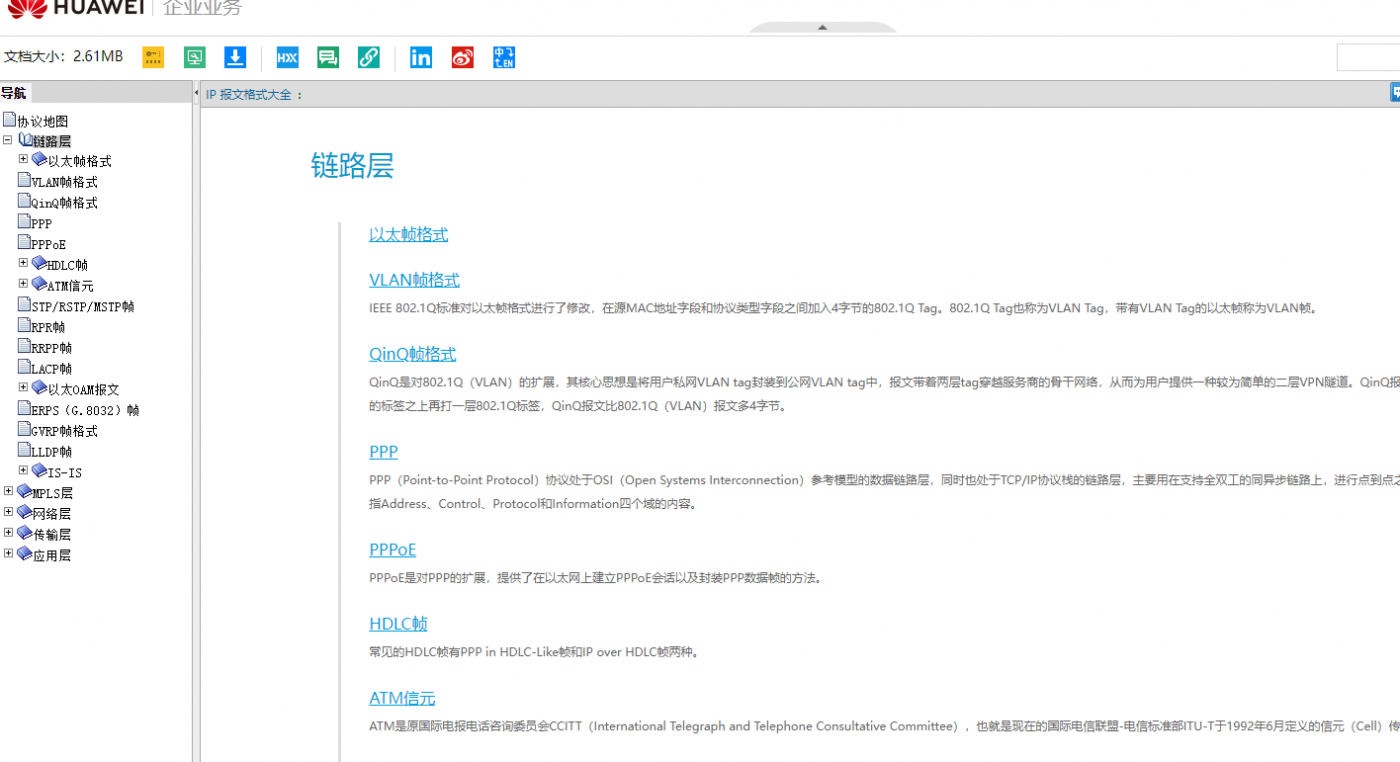The image size is (1400, 762).
Task: Select GVRP帧格式 in the navigation tree
Action: point(64,431)
